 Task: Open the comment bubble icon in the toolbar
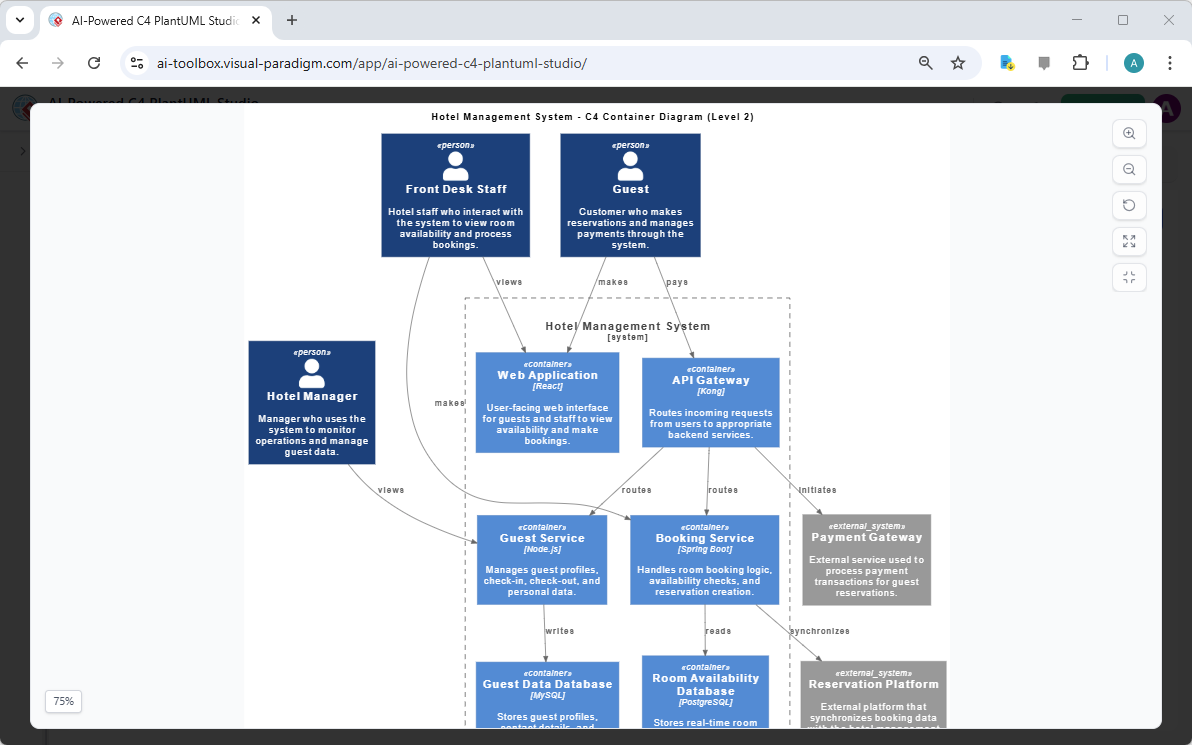point(1043,62)
